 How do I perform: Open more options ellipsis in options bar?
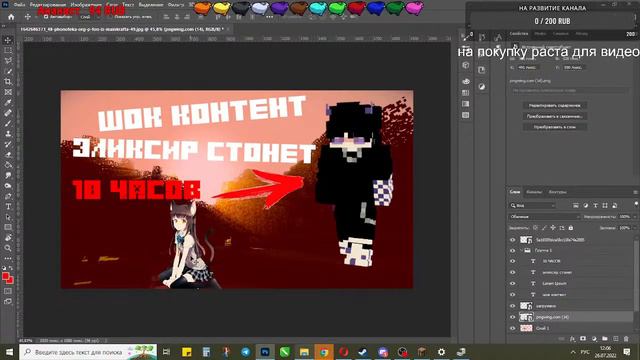(x=269, y=17)
